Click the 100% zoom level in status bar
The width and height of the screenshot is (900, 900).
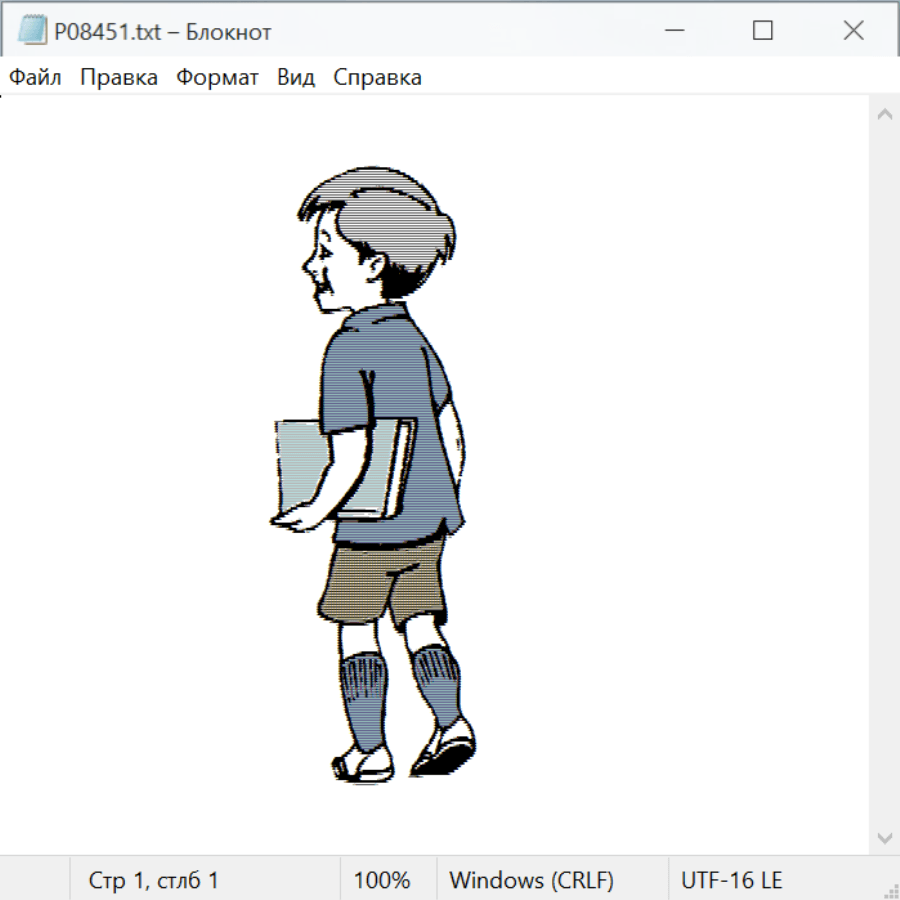tap(382, 880)
